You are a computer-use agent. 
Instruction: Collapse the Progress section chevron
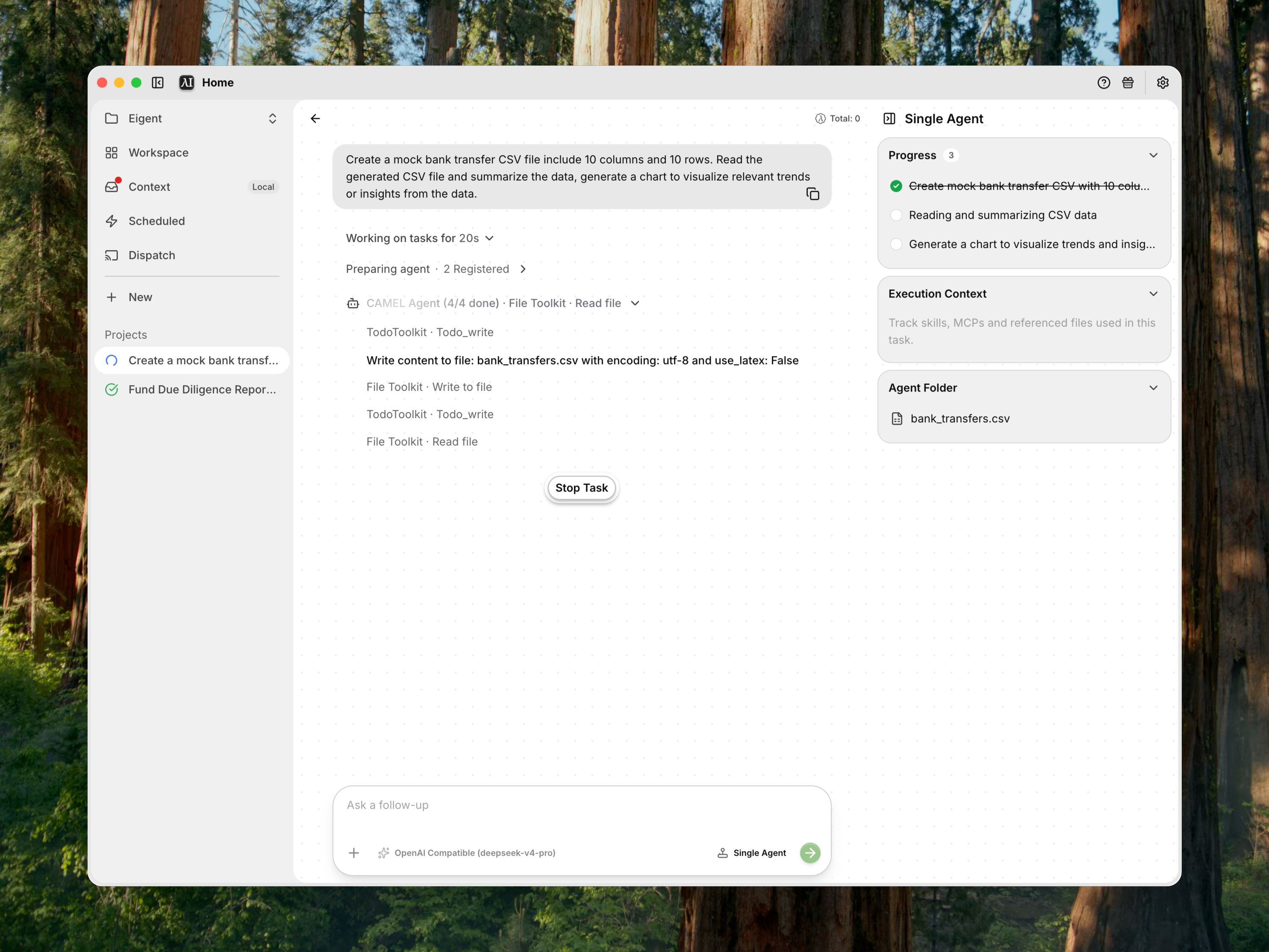[x=1153, y=156]
